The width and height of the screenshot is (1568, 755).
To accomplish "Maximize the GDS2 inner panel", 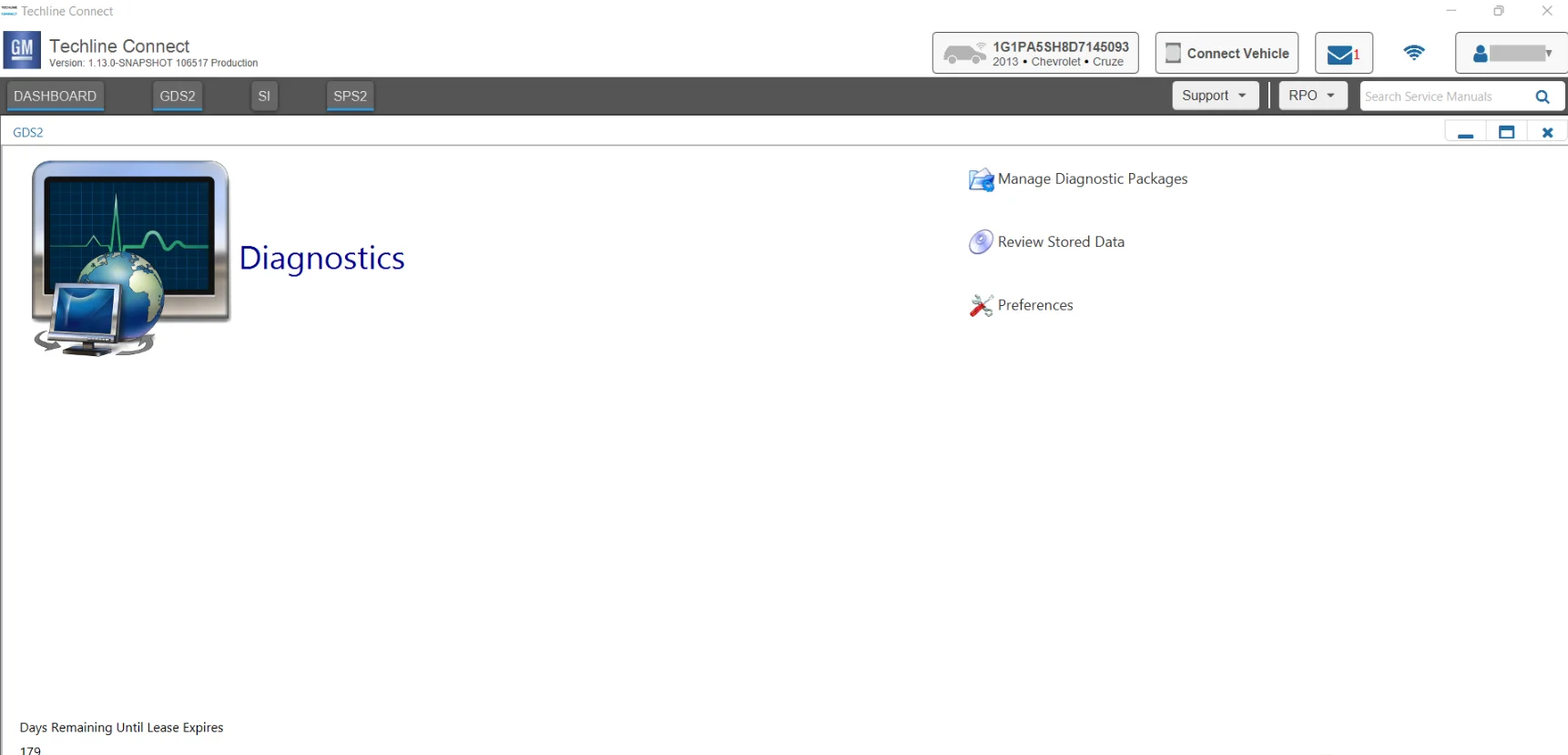I will point(1506,133).
